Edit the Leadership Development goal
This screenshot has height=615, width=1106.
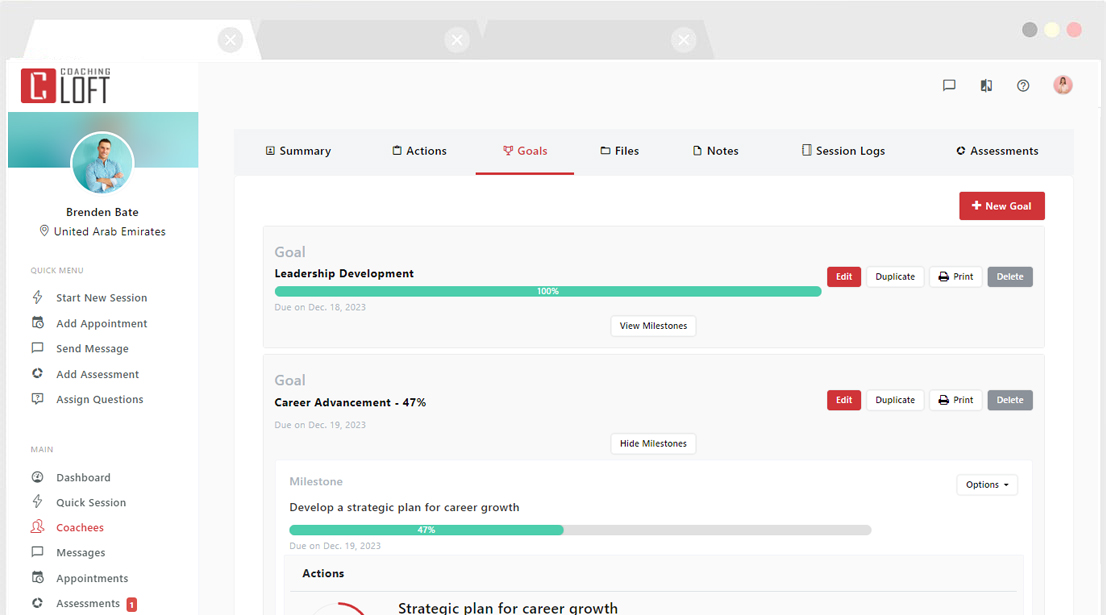pos(843,277)
